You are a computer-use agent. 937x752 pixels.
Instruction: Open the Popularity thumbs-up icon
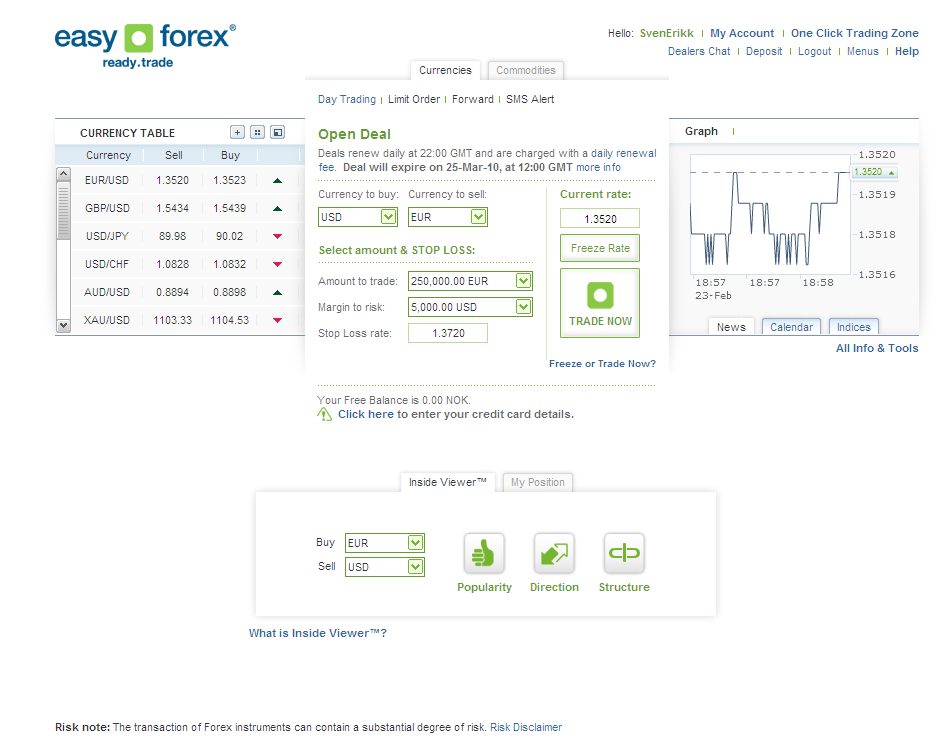484,553
